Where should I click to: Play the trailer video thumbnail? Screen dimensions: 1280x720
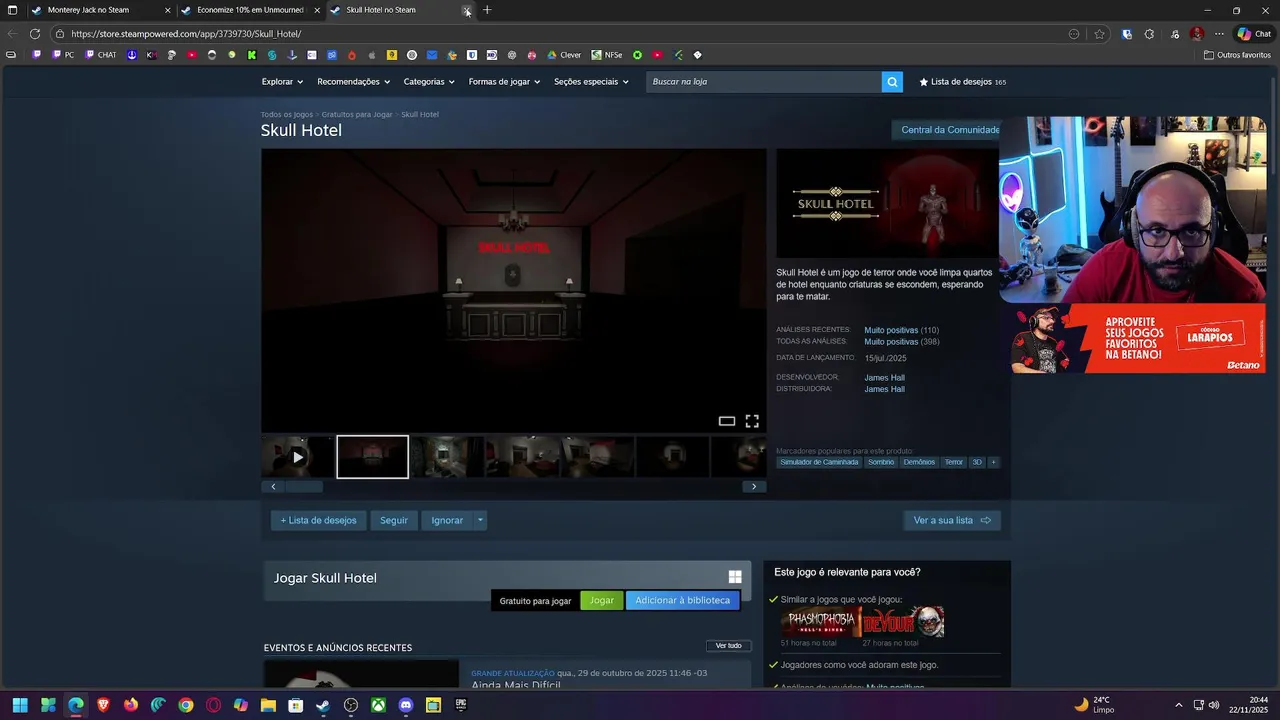coord(298,457)
